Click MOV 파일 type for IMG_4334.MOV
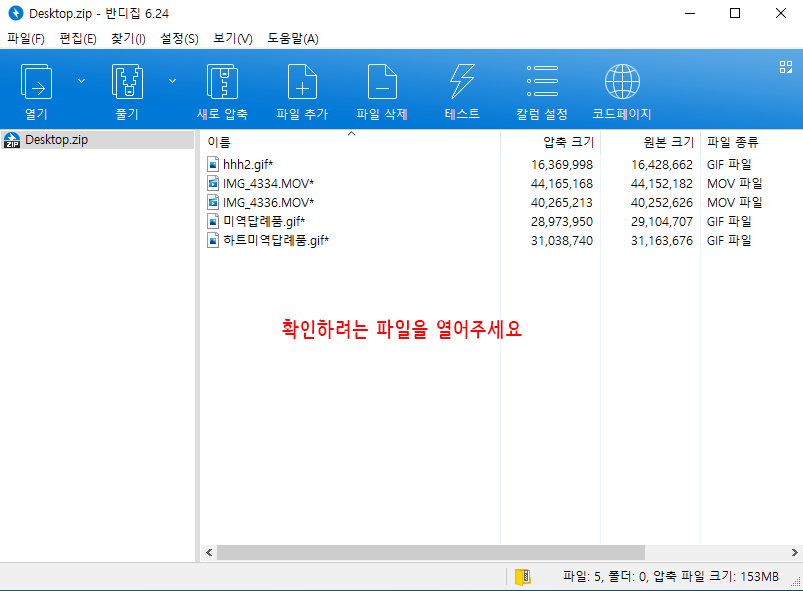803x591 pixels. point(734,183)
